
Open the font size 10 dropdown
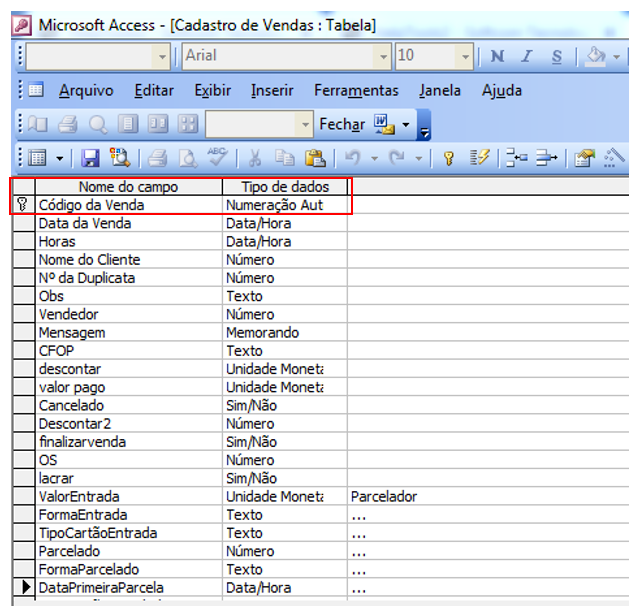click(x=464, y=56)
